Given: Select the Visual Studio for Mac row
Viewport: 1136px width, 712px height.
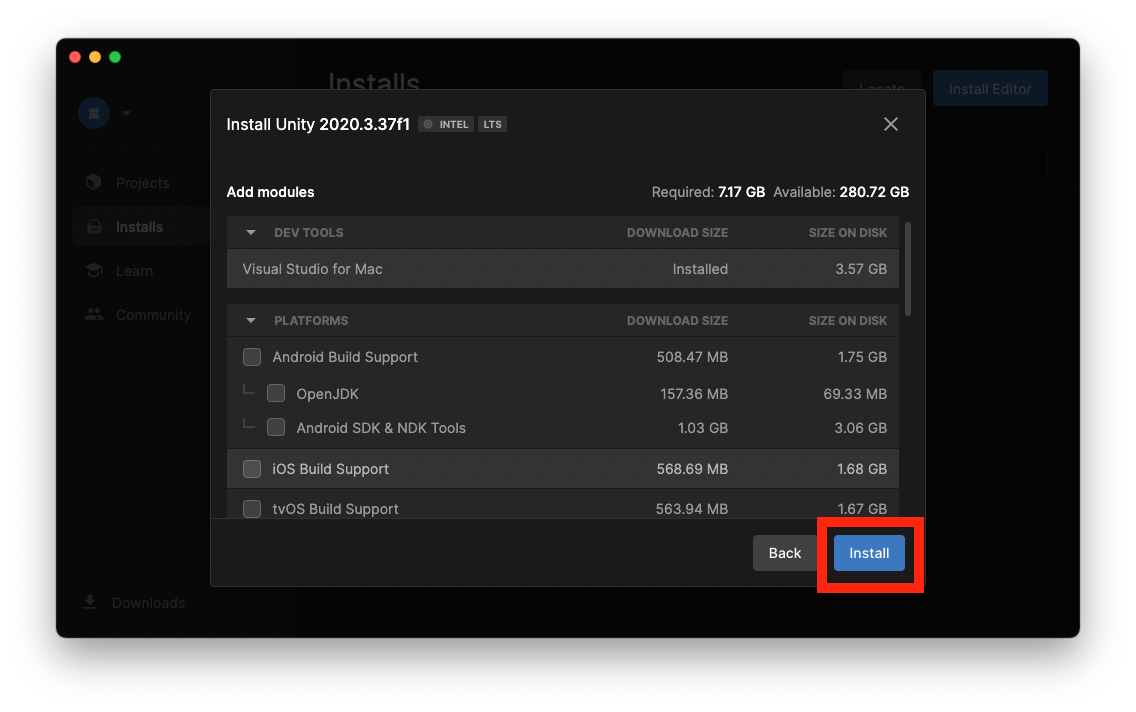Looking at the screenshot, I should coord(563,269).
